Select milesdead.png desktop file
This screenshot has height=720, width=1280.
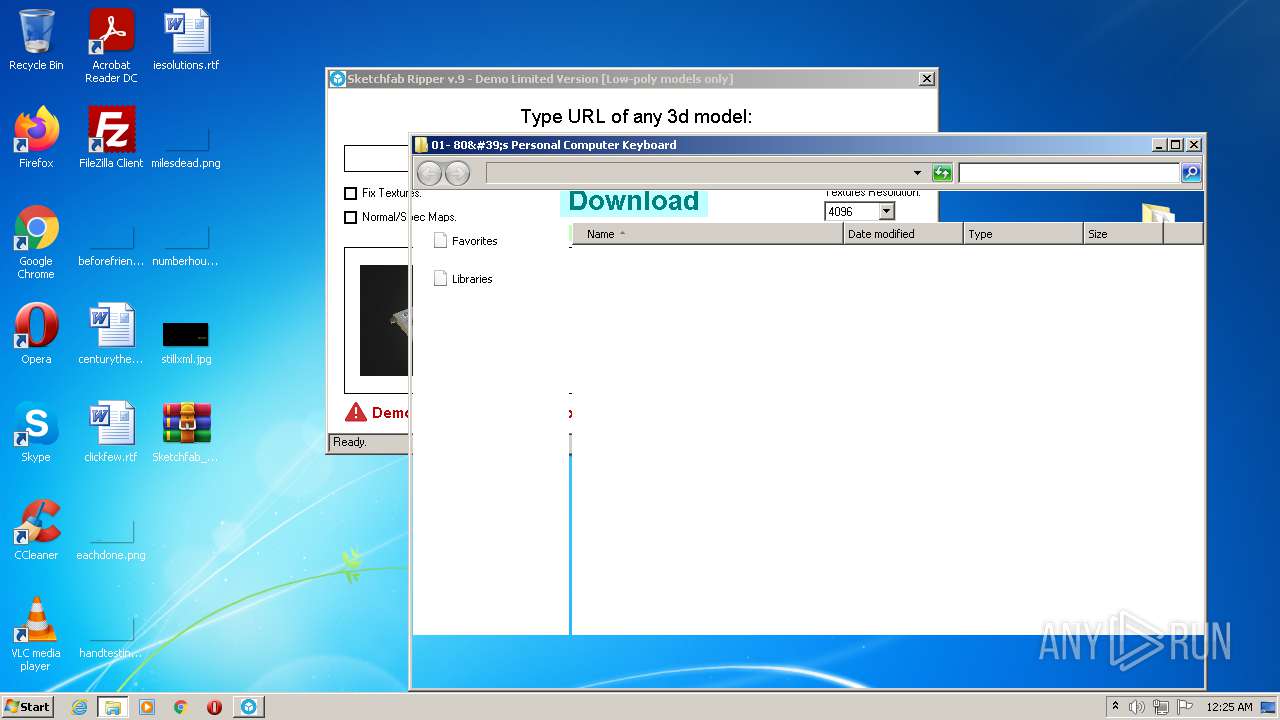[x=186, y=146]
